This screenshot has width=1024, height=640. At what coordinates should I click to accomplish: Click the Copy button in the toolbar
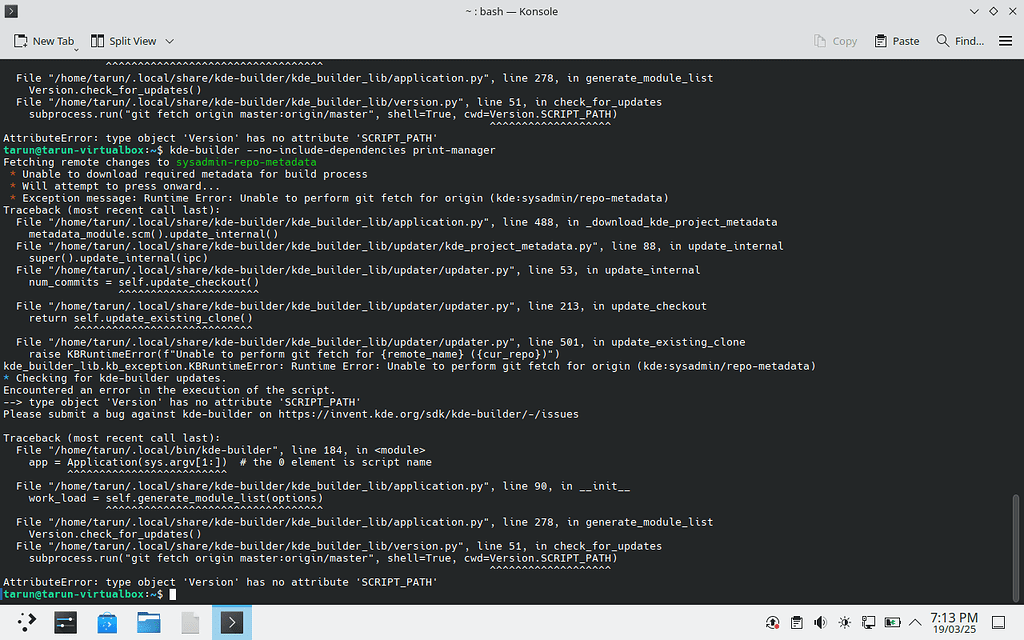point(835,41)
